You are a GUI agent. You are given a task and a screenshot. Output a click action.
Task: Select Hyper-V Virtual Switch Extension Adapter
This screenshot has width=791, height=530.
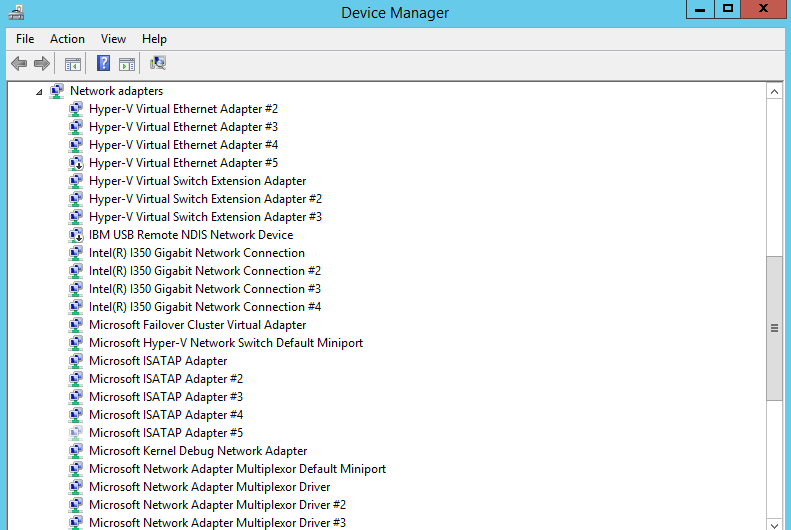(x=198, y=181)
